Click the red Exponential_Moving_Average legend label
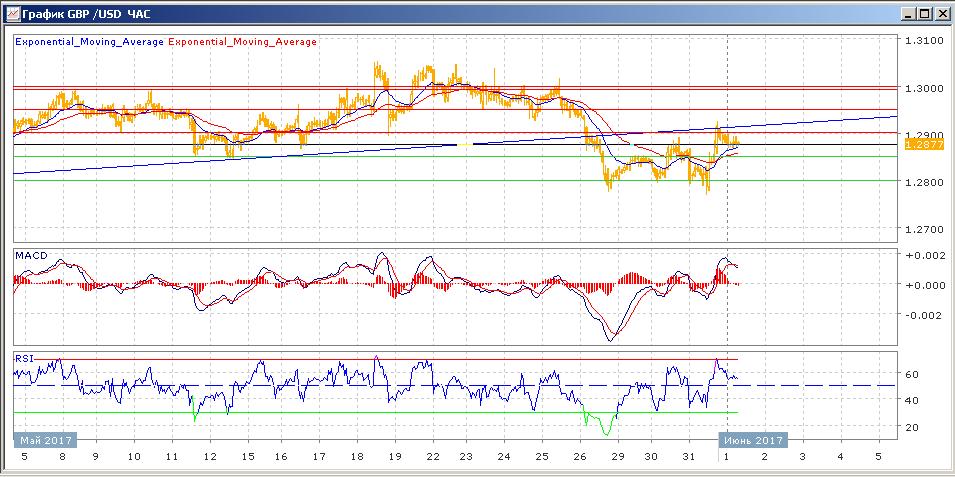 [242, 42]
